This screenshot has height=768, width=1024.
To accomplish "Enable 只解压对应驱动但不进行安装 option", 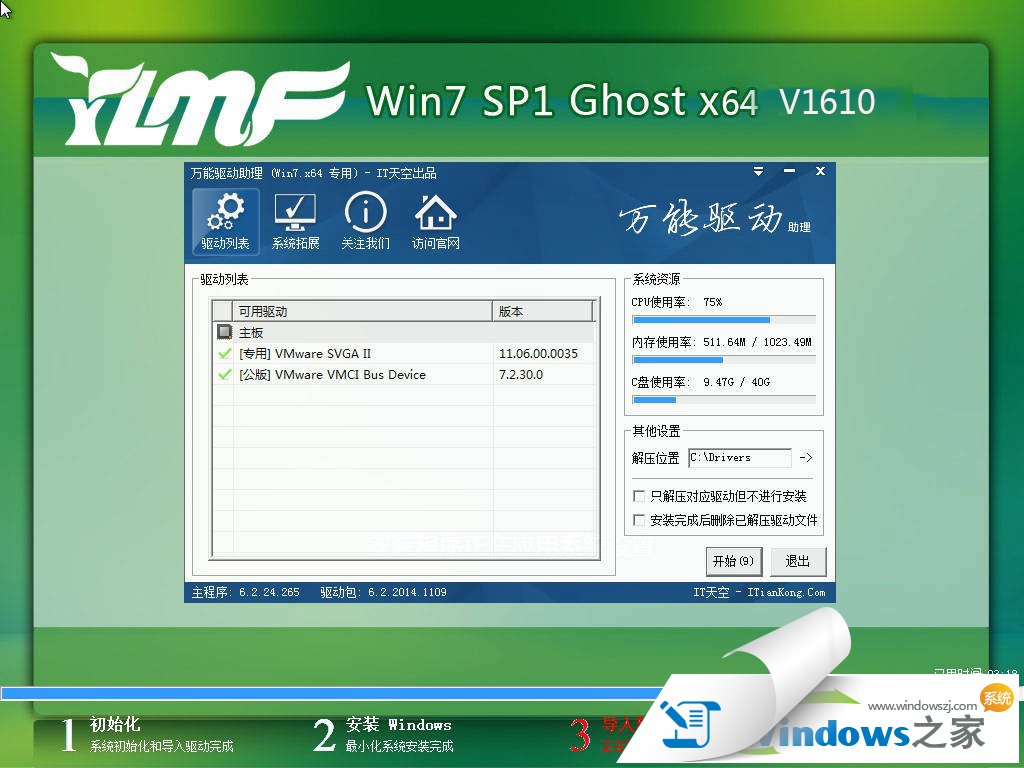I will click(x=639, y=495).
